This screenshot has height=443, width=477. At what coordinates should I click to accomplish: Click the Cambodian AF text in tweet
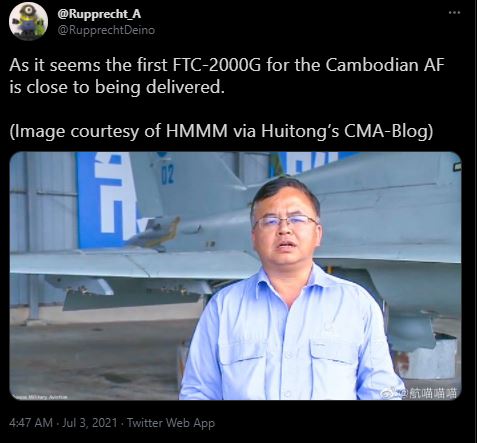click(385, 64)
